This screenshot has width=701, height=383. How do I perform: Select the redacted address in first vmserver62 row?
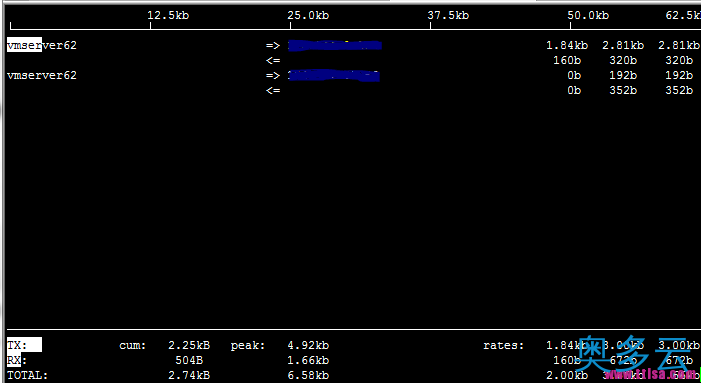[334, 45]
